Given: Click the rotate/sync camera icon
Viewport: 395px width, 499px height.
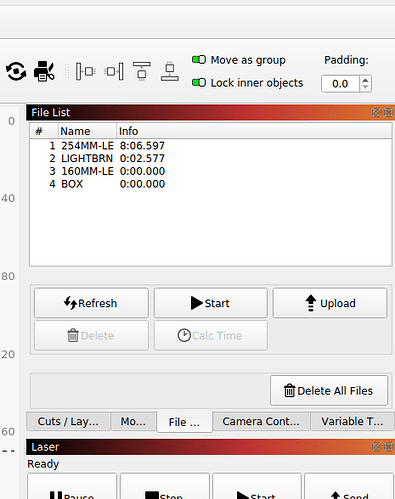Looking at the screenshot, I should pyautogui.click(x=16, y=71).
